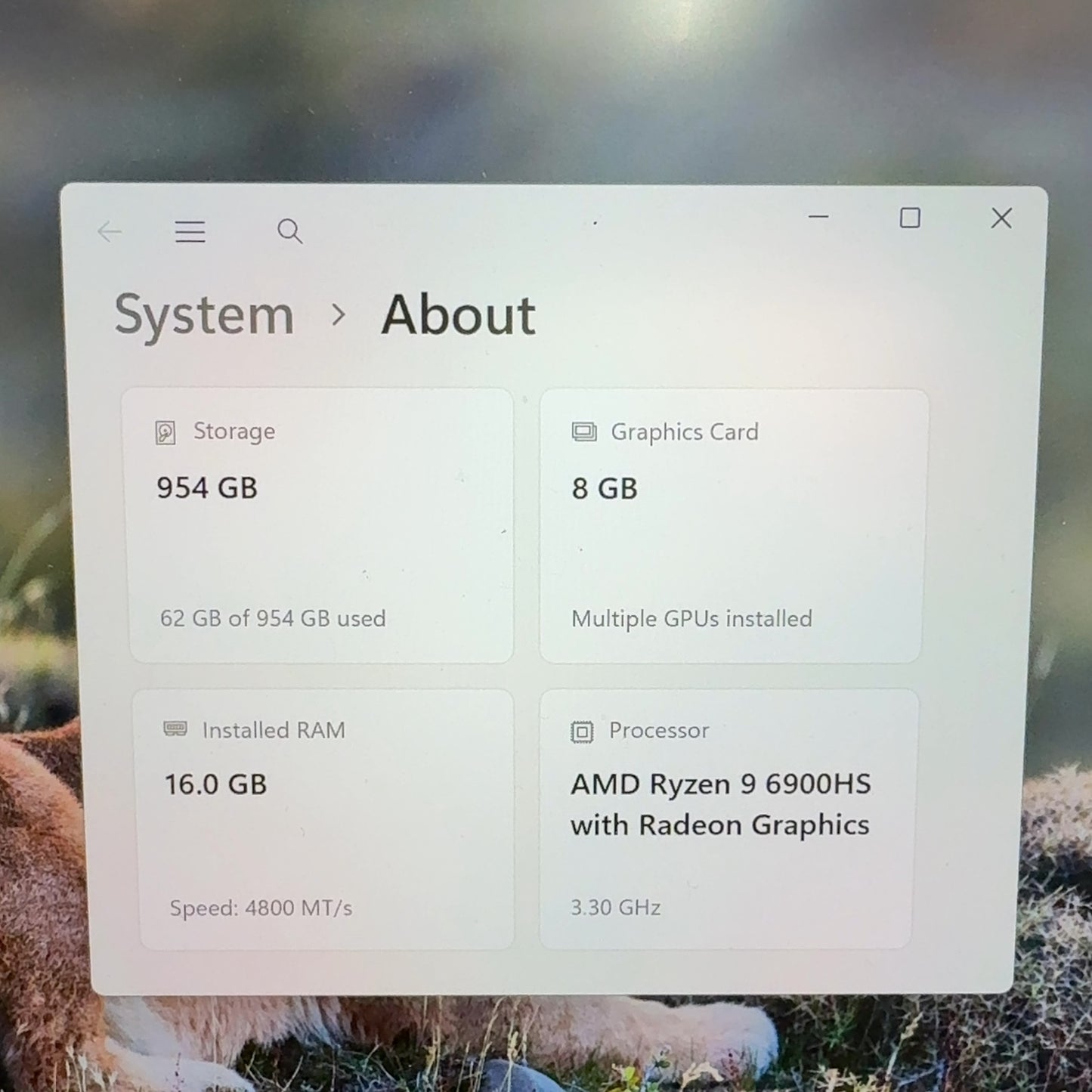Minimize the Settings window
The width and height of the screenshot is (1092, 1092).
click(818, 217)
